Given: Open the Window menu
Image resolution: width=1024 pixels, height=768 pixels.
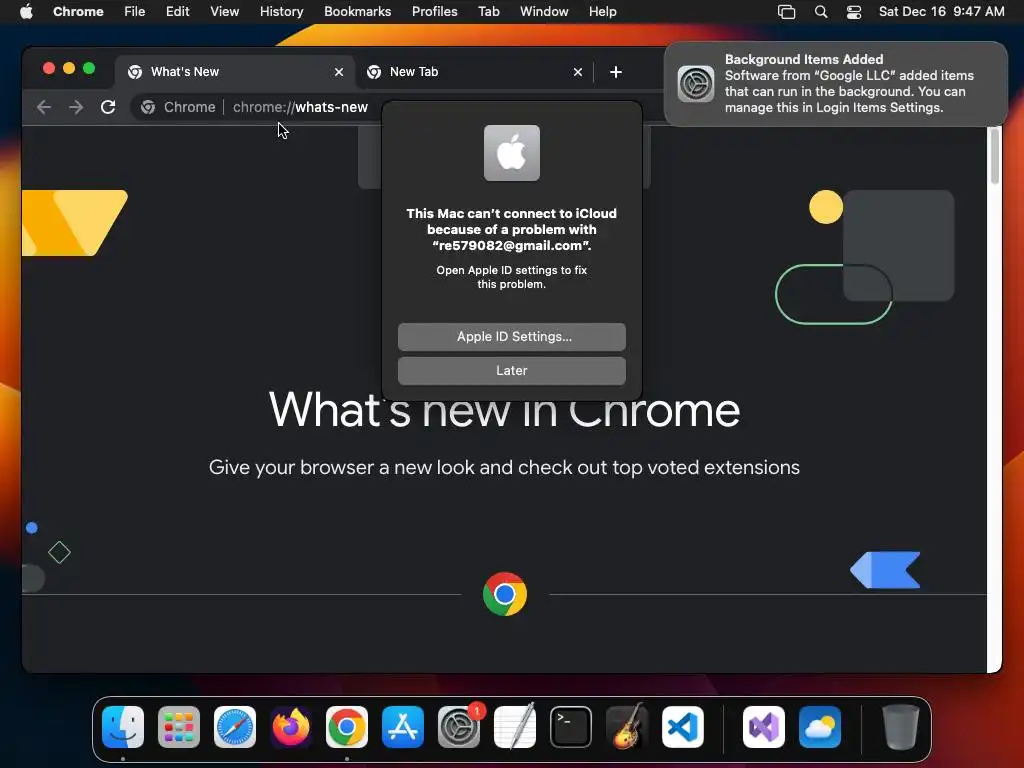Looking at the screenshot, I should [x=544, y=12].
